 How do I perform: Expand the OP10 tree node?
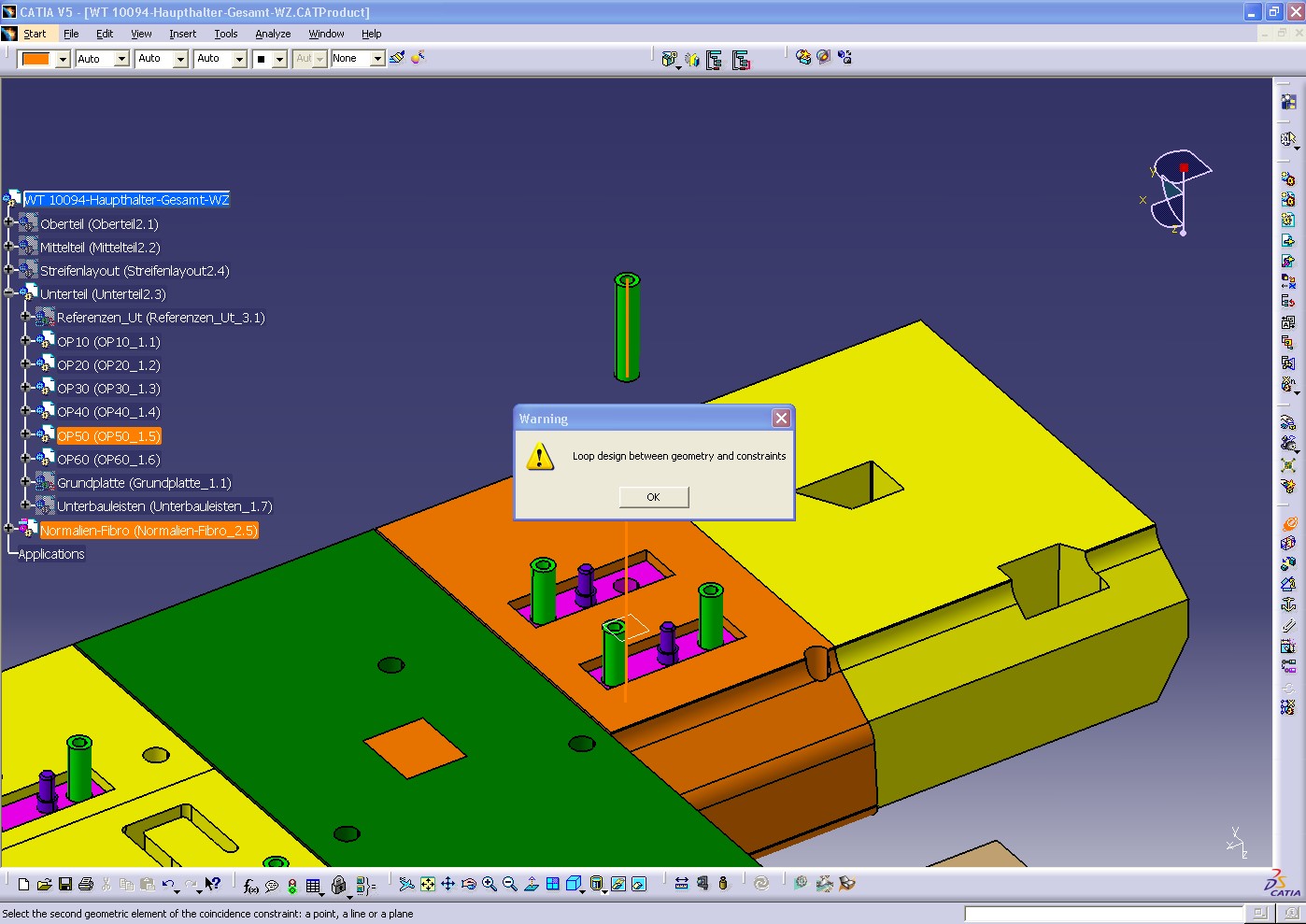pos(26,341)
